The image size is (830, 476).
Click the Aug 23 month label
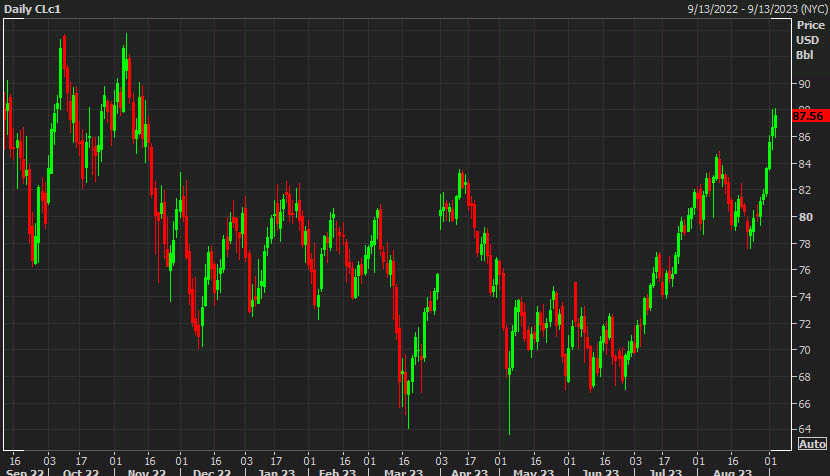(x=732, y=472)
